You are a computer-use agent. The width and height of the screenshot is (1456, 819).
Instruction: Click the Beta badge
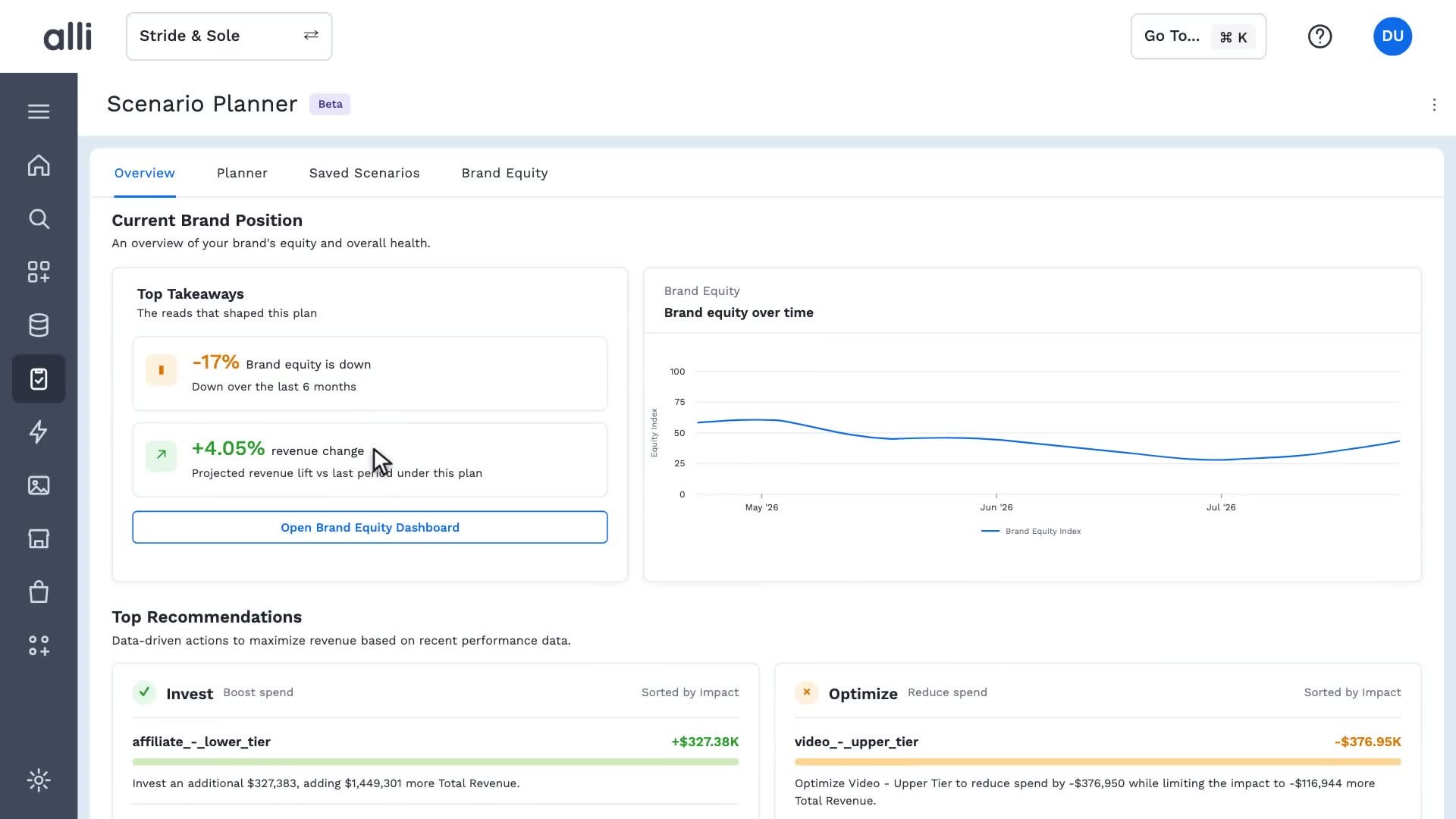click(x=330, y=104)
